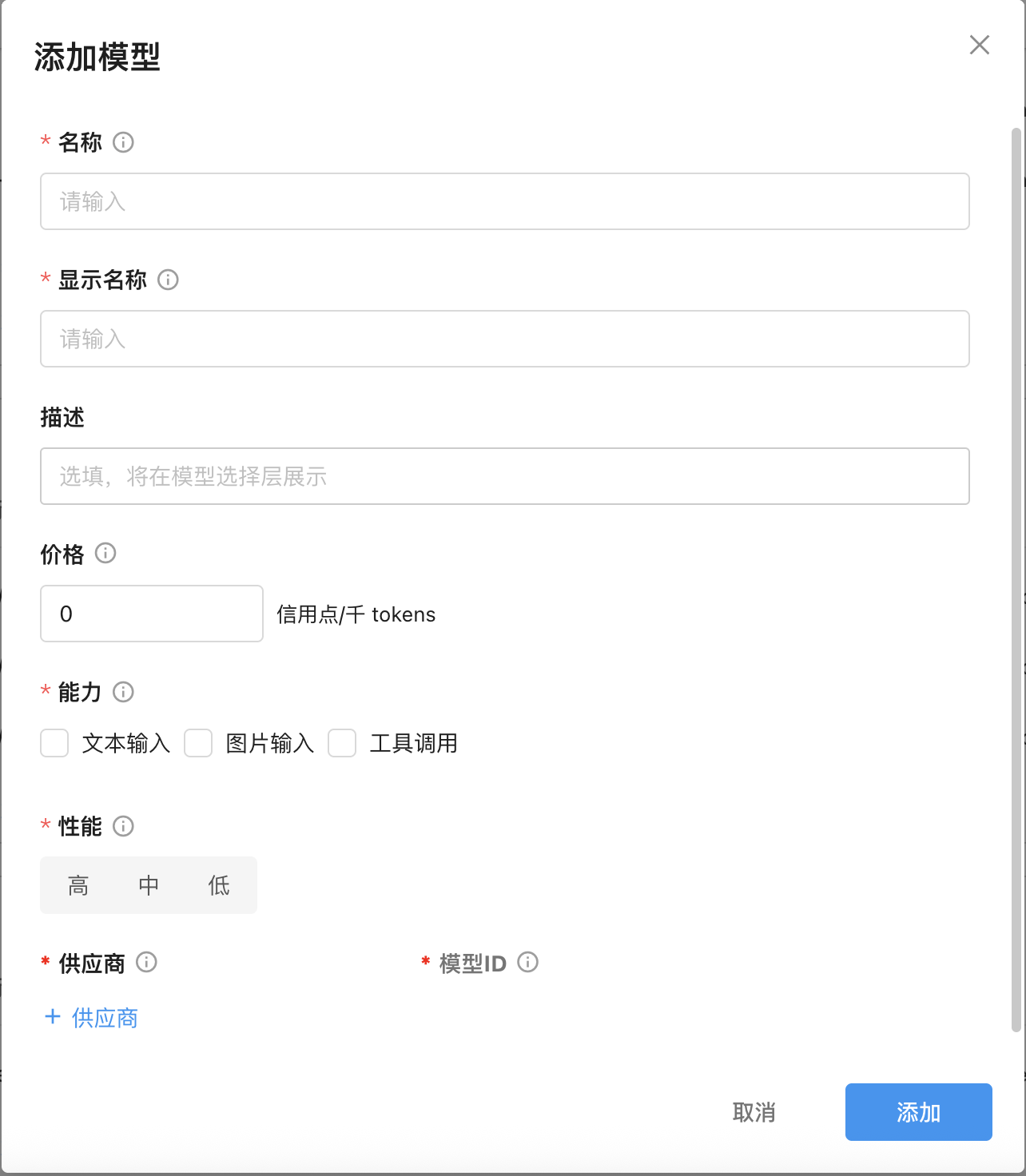Viewport: 1026px width, 1176px height.
Task: Click info icon beside 显示名称 label
Action: pyautogui.click(x=168, y=280)
